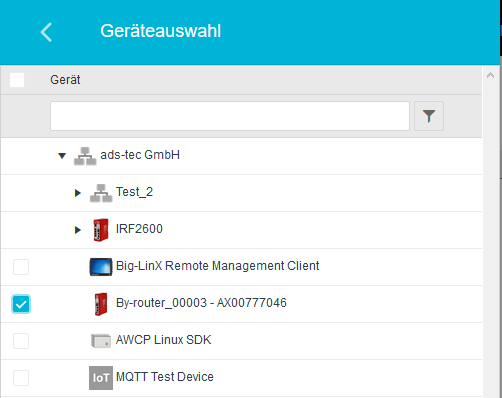This screenshot has height=398, width=502.
Task: Click the MQTT Test Device text
Action: 165,377
